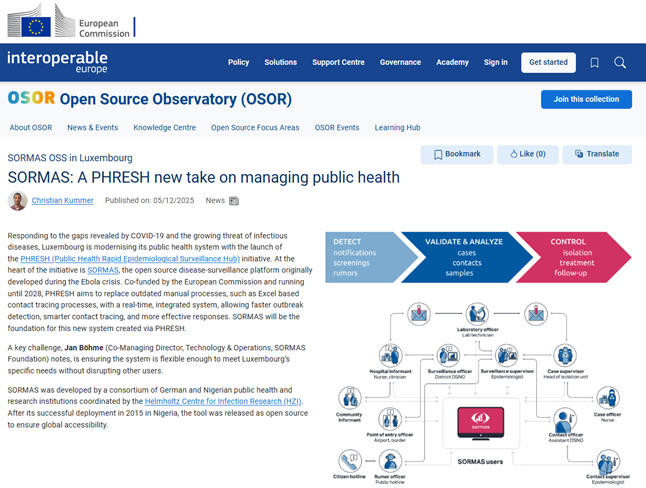
Task: Go to the OSOR Events tab
Action: click(x=337, y=128)
